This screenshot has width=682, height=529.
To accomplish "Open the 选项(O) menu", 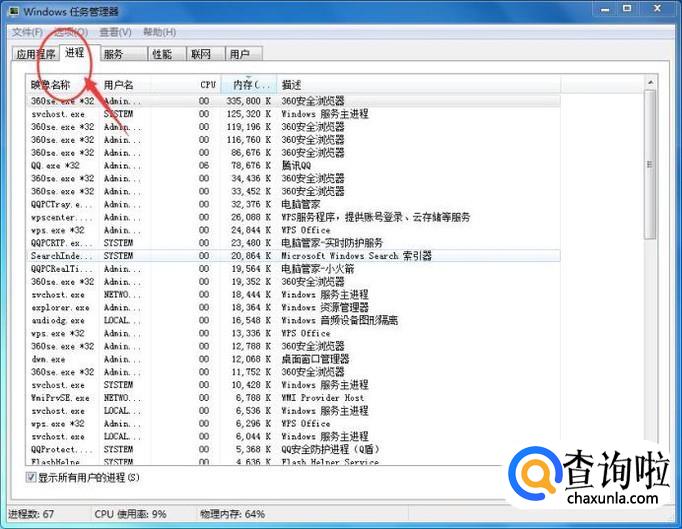I will (71, 32).
